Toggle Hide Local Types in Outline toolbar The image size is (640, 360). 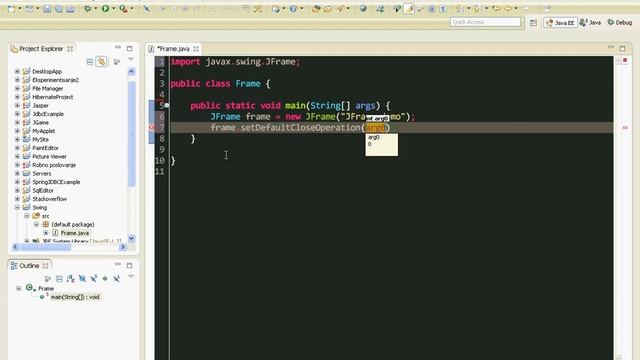(116, 278)
